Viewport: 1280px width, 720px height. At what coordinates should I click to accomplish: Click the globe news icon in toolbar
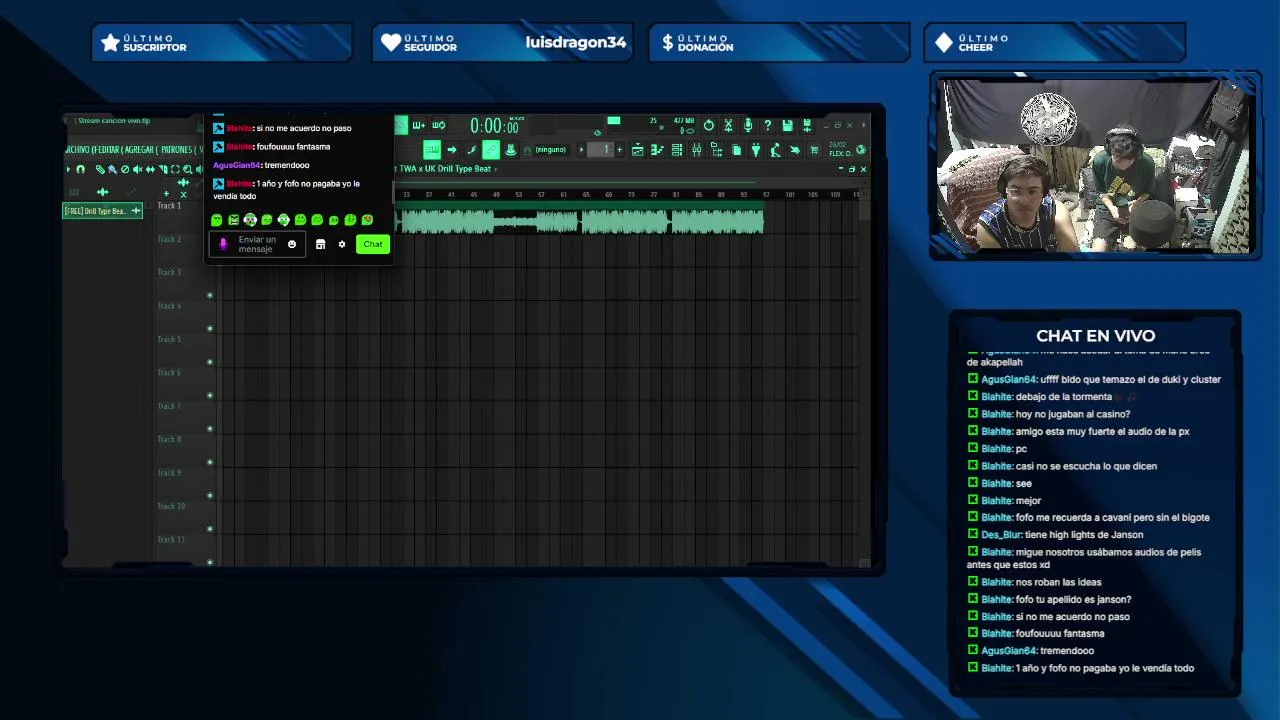click(861, 149)
